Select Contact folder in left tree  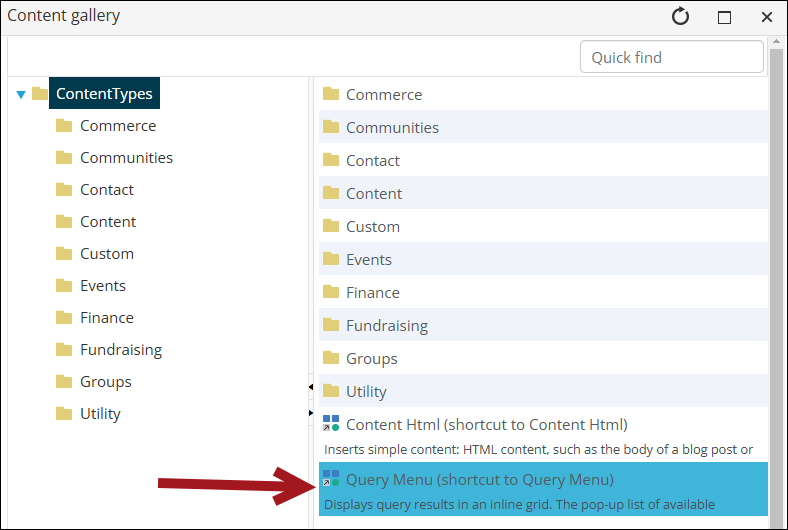(107, 190)
